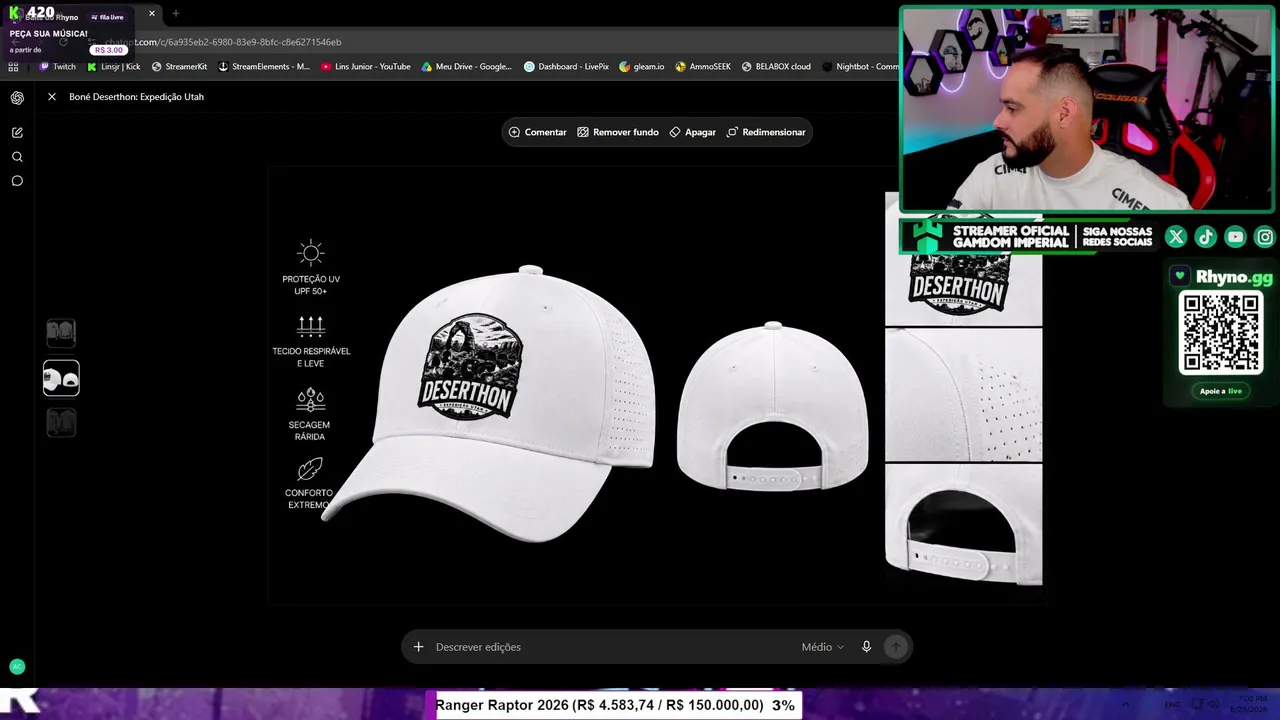
Task: Click the TECIDO RESPIRÁVEL E LEVE label
Action: [x=311, y=357]
